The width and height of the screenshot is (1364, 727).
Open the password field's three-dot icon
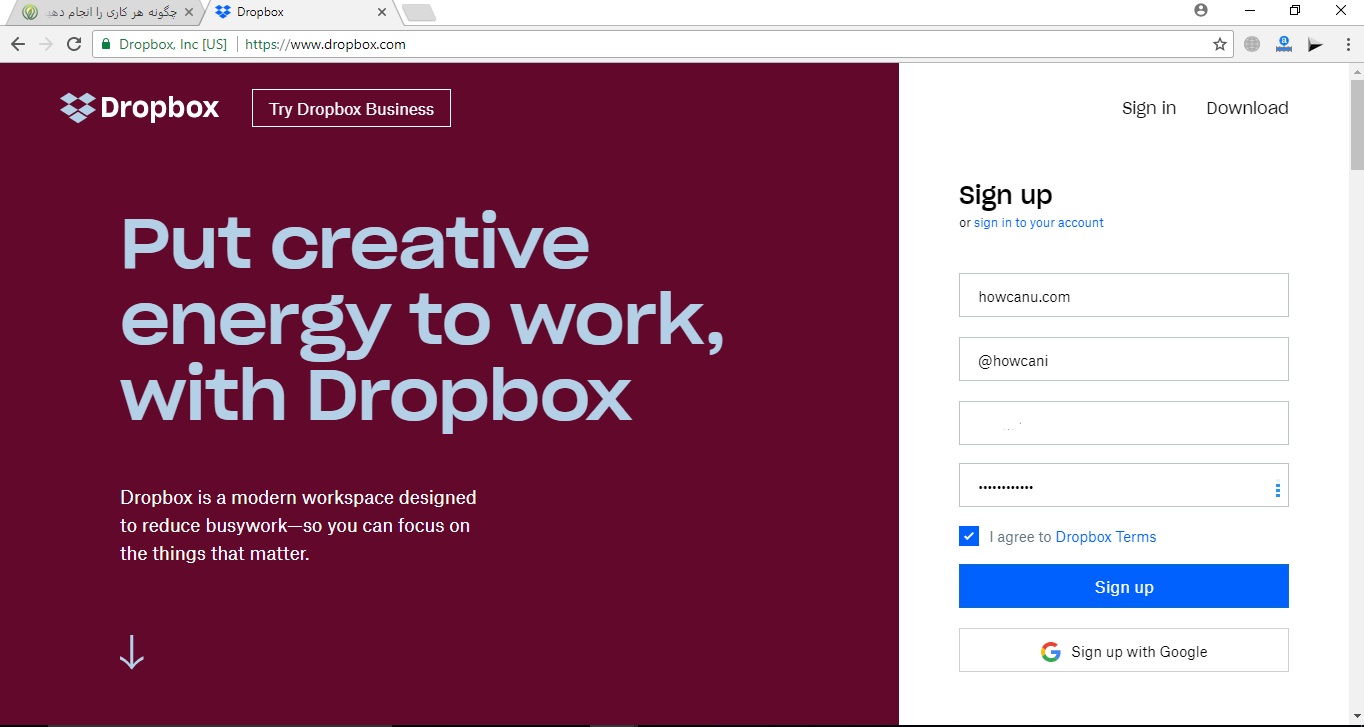[x=1278, y=490]
